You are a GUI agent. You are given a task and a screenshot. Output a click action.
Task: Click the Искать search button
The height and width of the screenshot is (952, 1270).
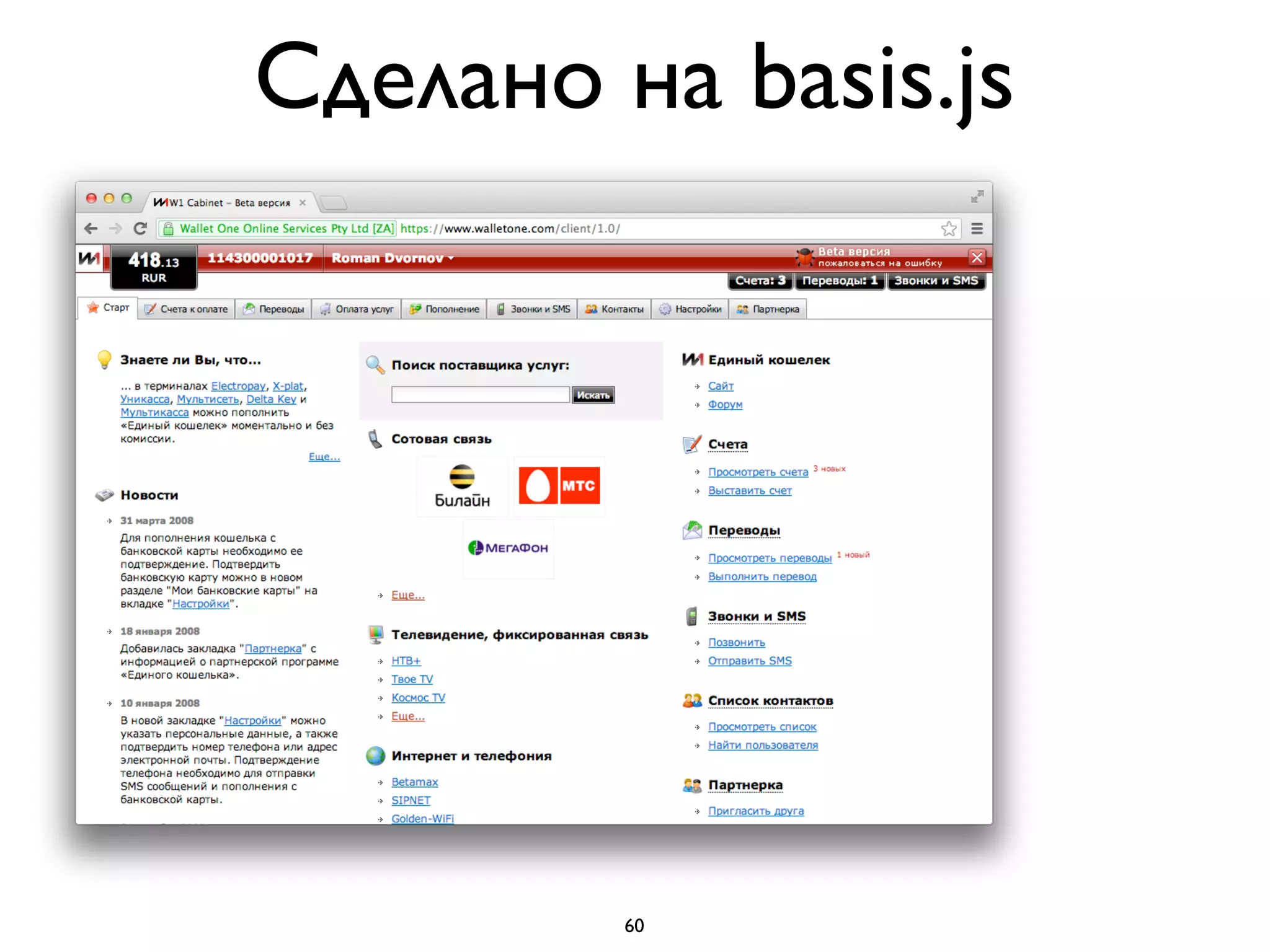coord(593,395)
